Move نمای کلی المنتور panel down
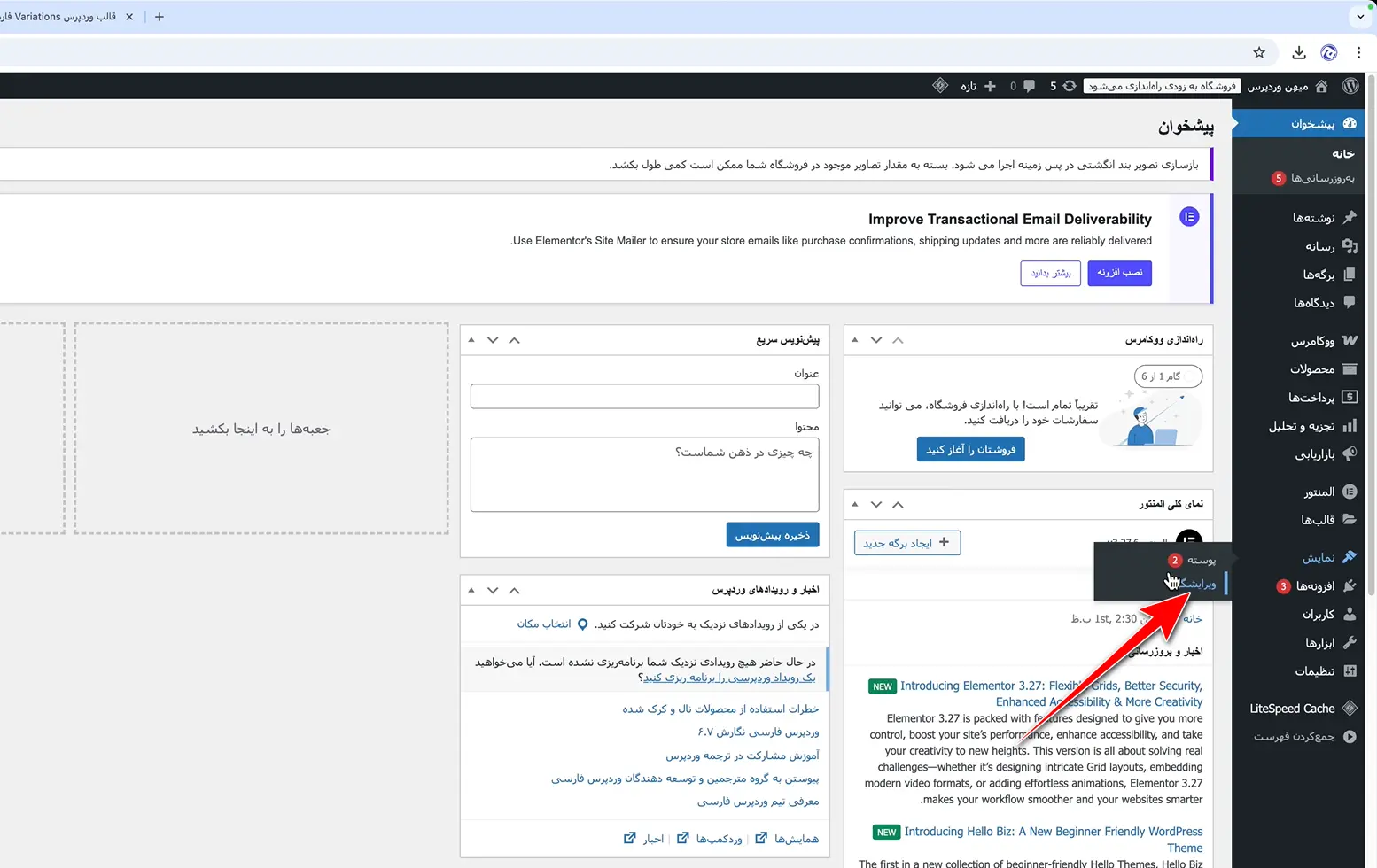Image resolution: width=1377 pixels, height=868 pixels. point(876,504)
